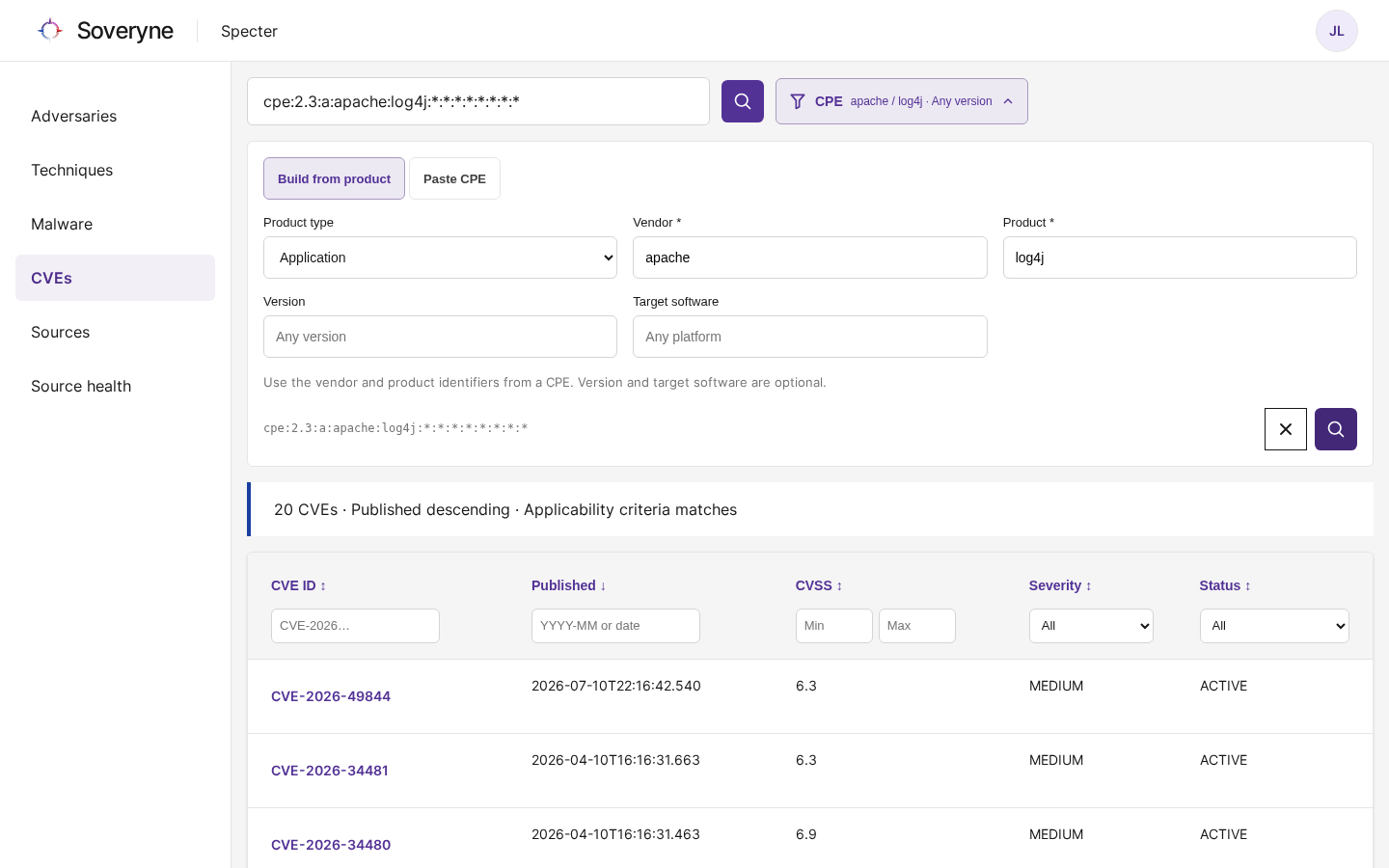Image resolution: width=1389 pixels, height=868 pixels.
Task: Sort table by Status column header
Action: [1225, 585]
